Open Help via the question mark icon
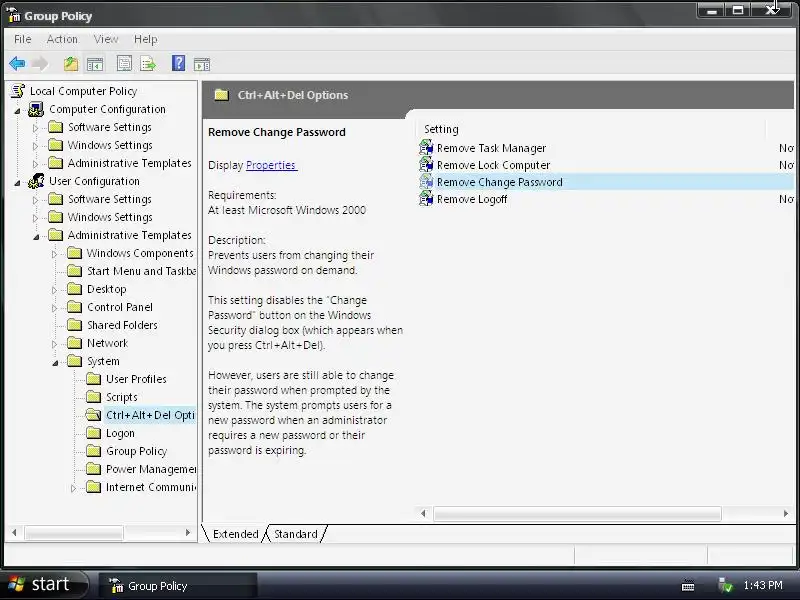 (179, 63)
